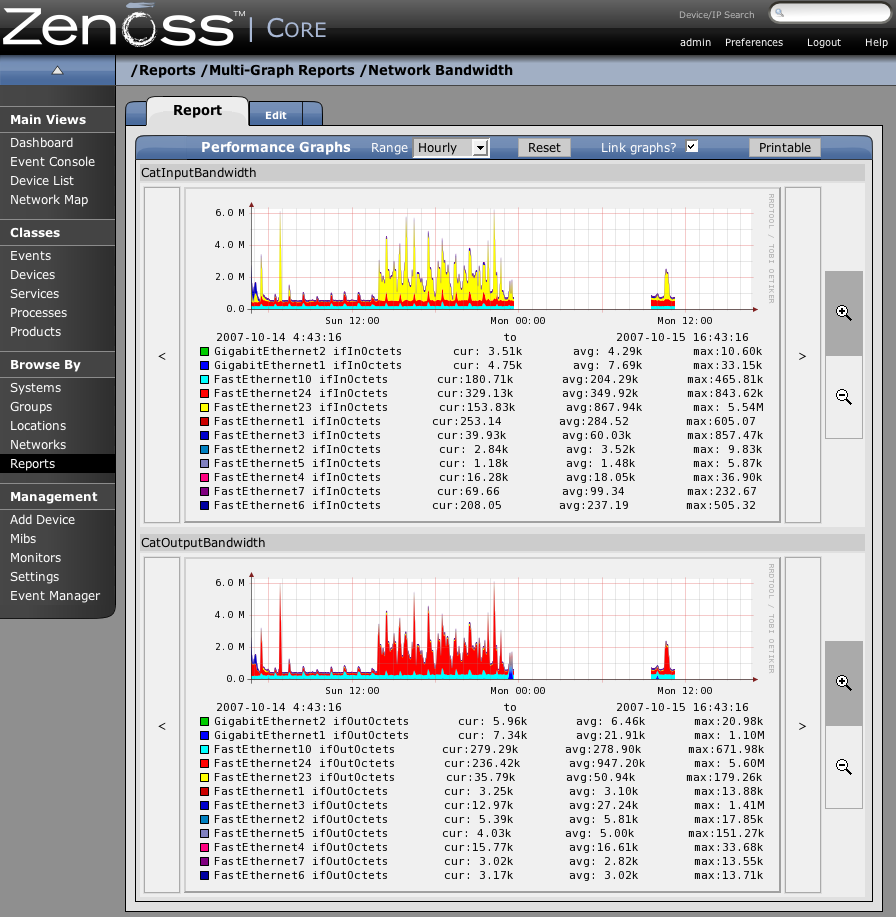
Task: Click the Management sidebar header
Action: point(53,497)
